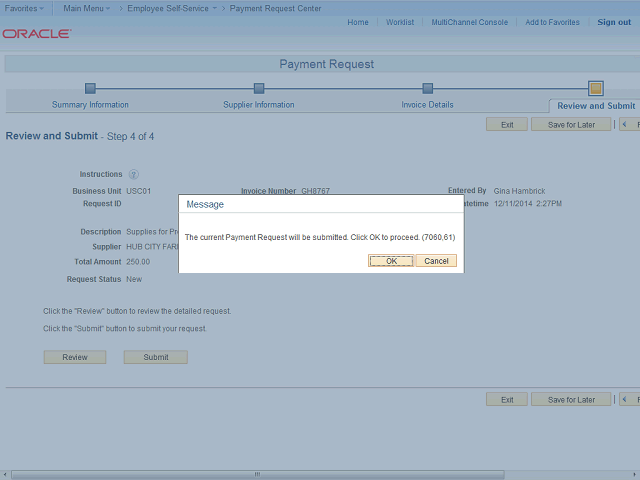The image size is (640, 480).
Task: Open the Review and Submit tab
Action: (x=596, y=106)
